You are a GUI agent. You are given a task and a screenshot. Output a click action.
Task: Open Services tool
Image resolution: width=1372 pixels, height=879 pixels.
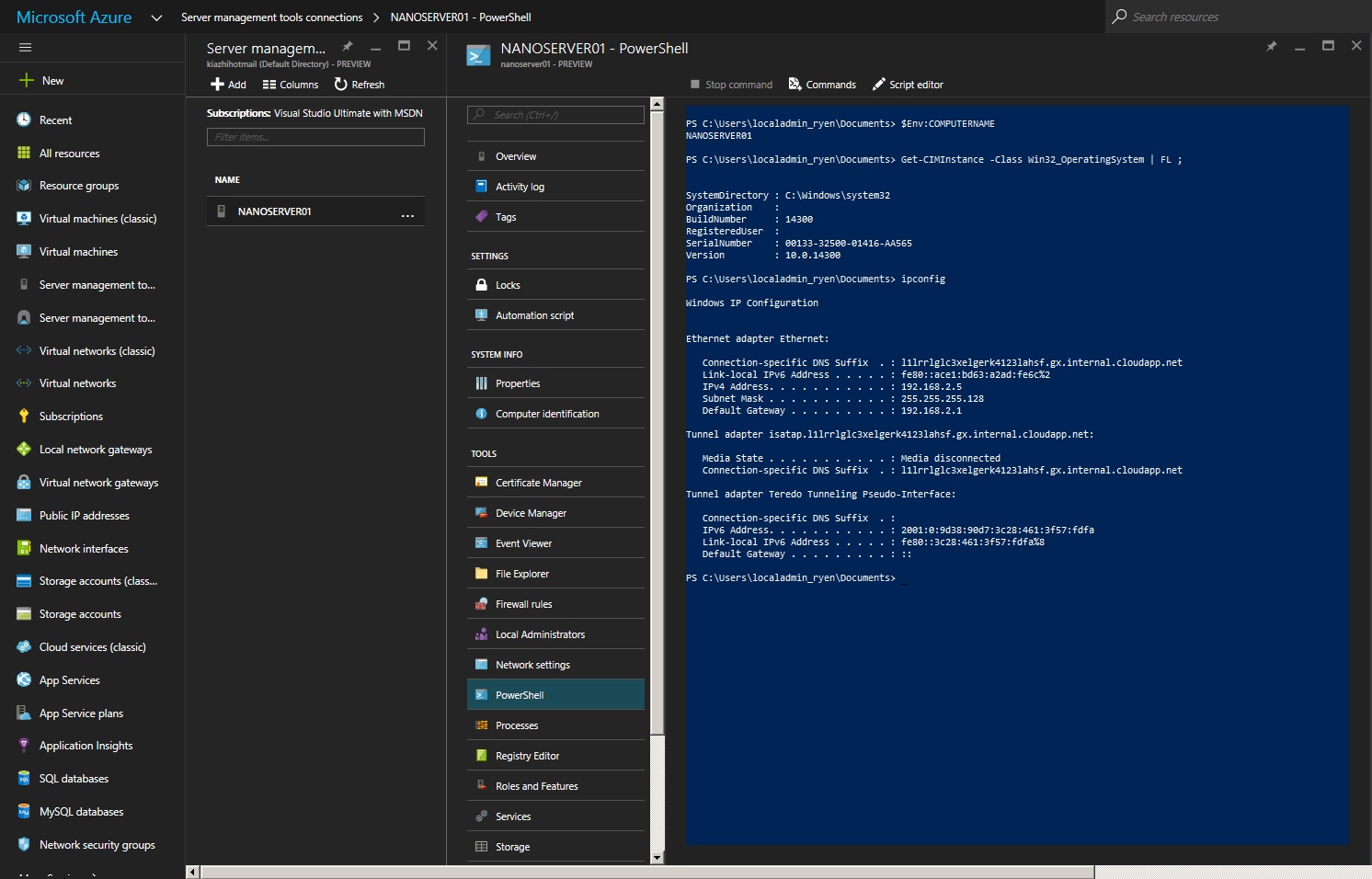point(555,816)
